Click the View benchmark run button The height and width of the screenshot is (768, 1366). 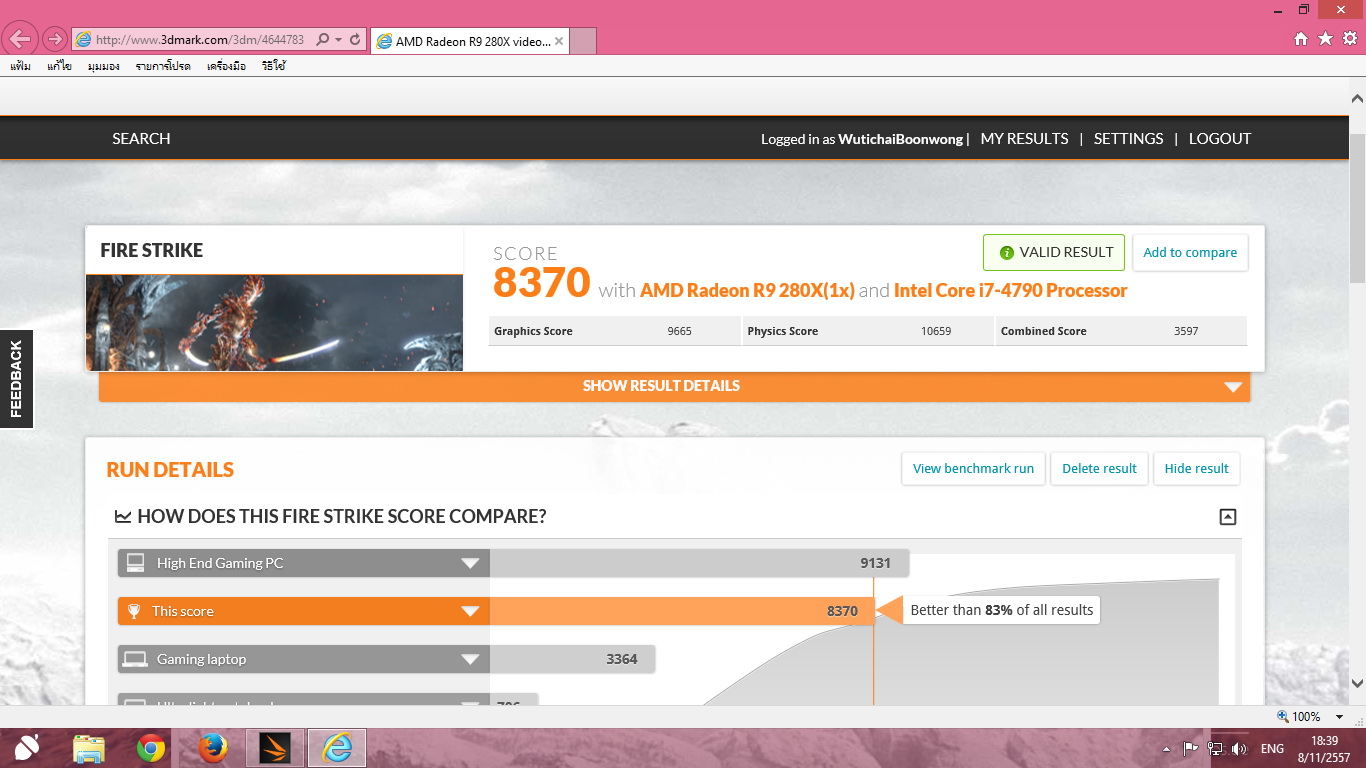(973, 469)
